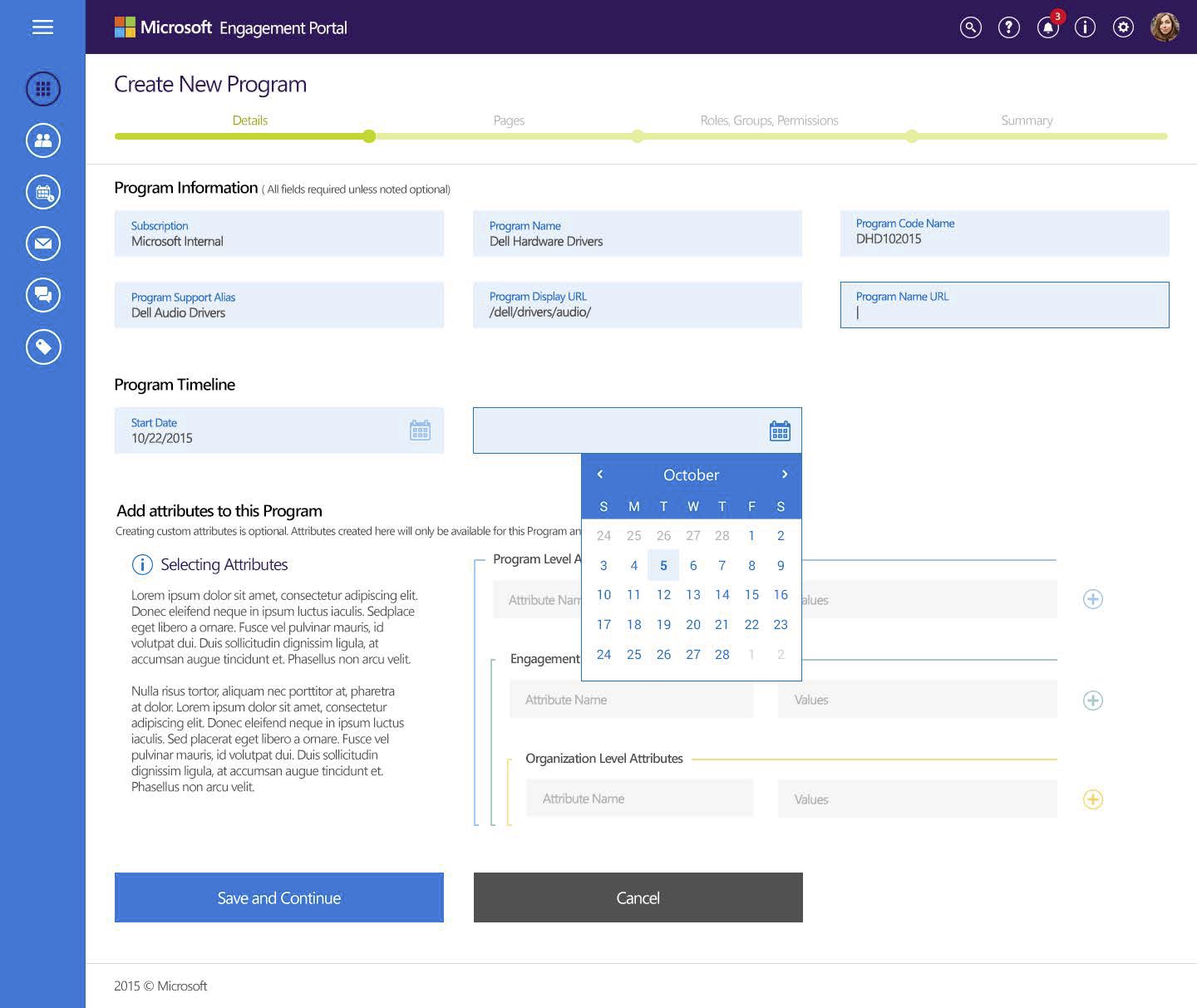Switch to Roles, Groups, Permissions step
This screenshot has width=1197, height=1008.
(769, 120)
